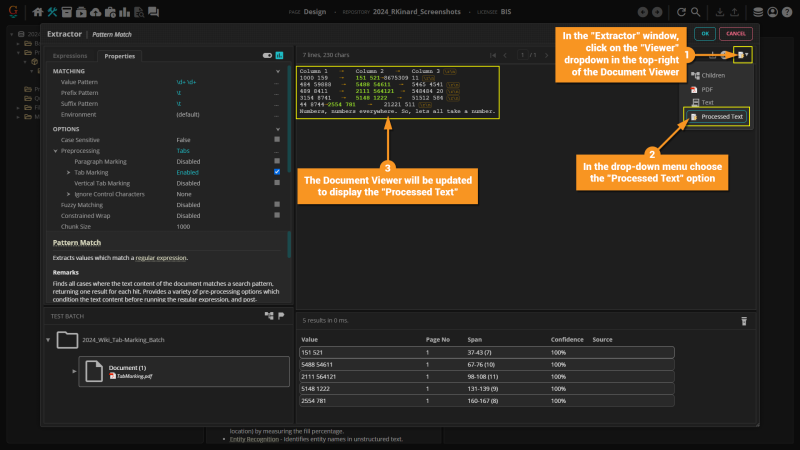Go to the Home icon in top toolbar
The image size is (800, 450).
pyautogui.click(x=38, y=12)
